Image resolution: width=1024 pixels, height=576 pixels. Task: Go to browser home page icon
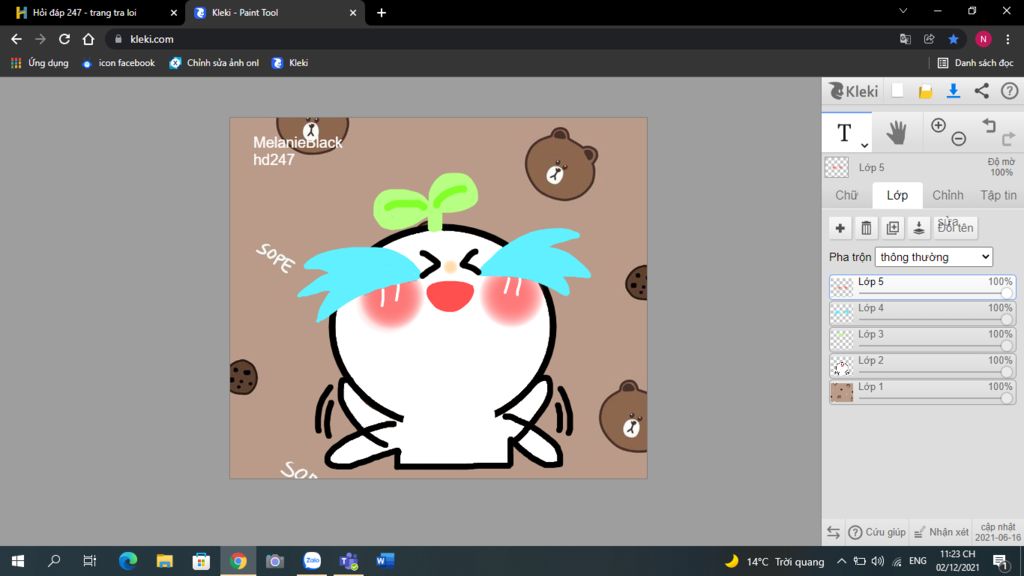(x=88, y=39)
